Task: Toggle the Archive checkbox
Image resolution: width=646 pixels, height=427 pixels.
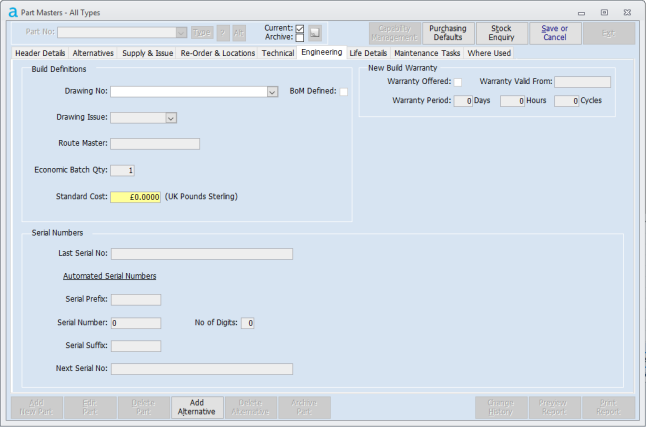Action: (299, 38)
